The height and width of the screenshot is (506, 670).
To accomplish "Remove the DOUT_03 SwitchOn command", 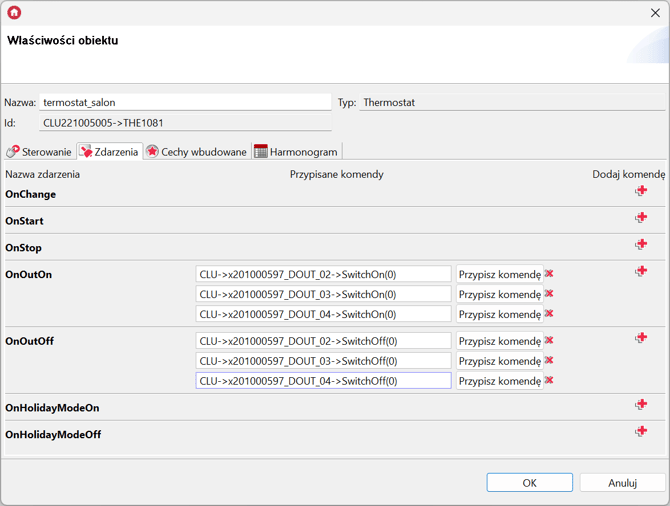I will pos(549,294).
